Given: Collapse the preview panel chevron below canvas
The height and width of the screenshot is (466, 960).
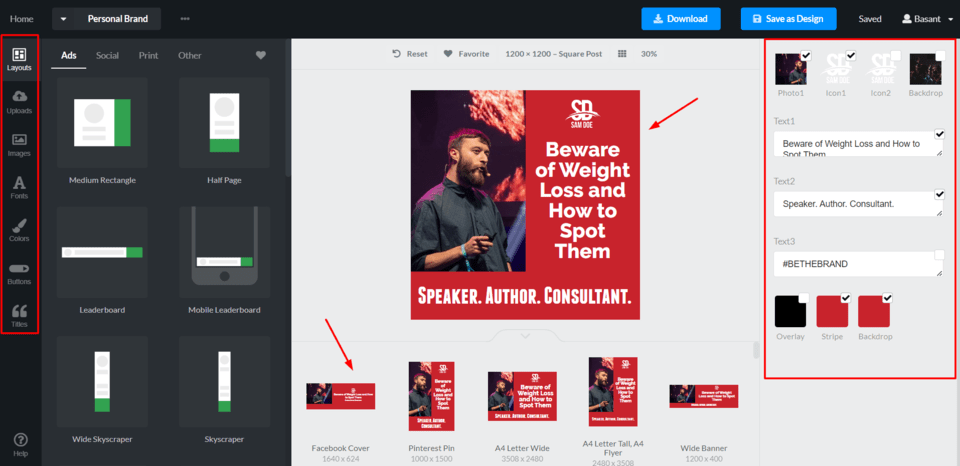Looking at the screenshot, I should coord(525,336).
